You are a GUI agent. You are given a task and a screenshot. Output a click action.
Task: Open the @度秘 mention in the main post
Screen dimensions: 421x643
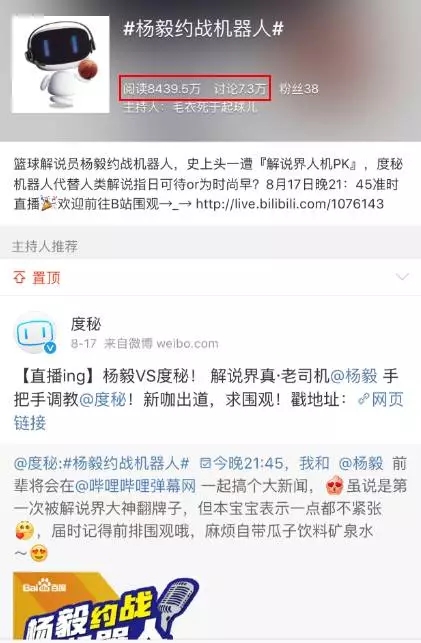coord(102,399)
